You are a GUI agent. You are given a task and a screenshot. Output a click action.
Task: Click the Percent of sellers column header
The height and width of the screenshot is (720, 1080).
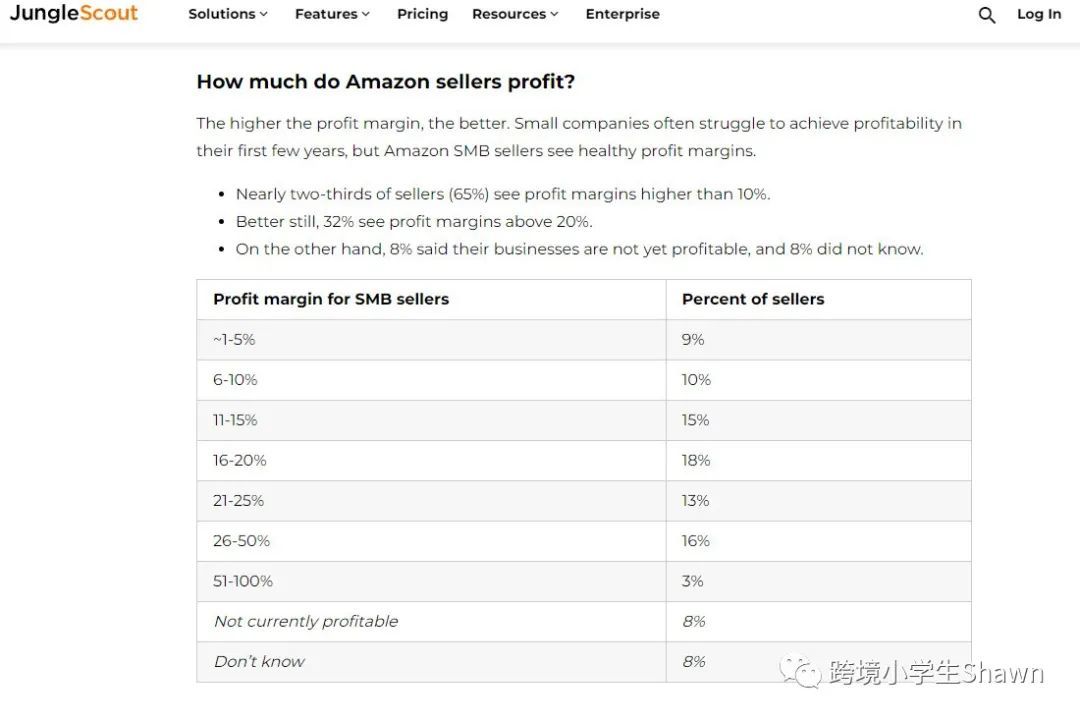pyautogui.click(x=753, y=299)
